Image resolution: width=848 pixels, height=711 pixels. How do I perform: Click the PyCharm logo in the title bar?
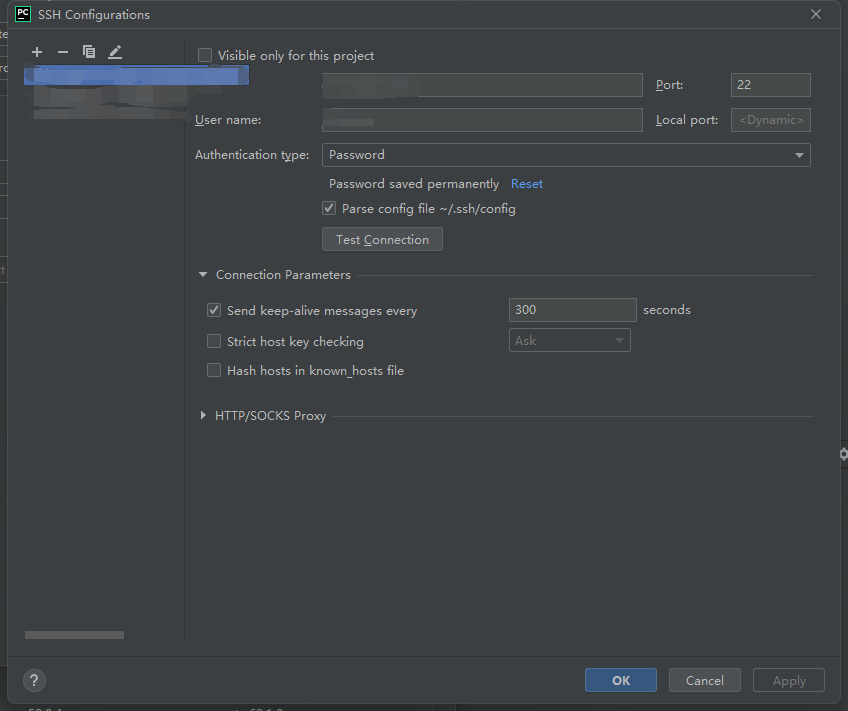point(23,14)
